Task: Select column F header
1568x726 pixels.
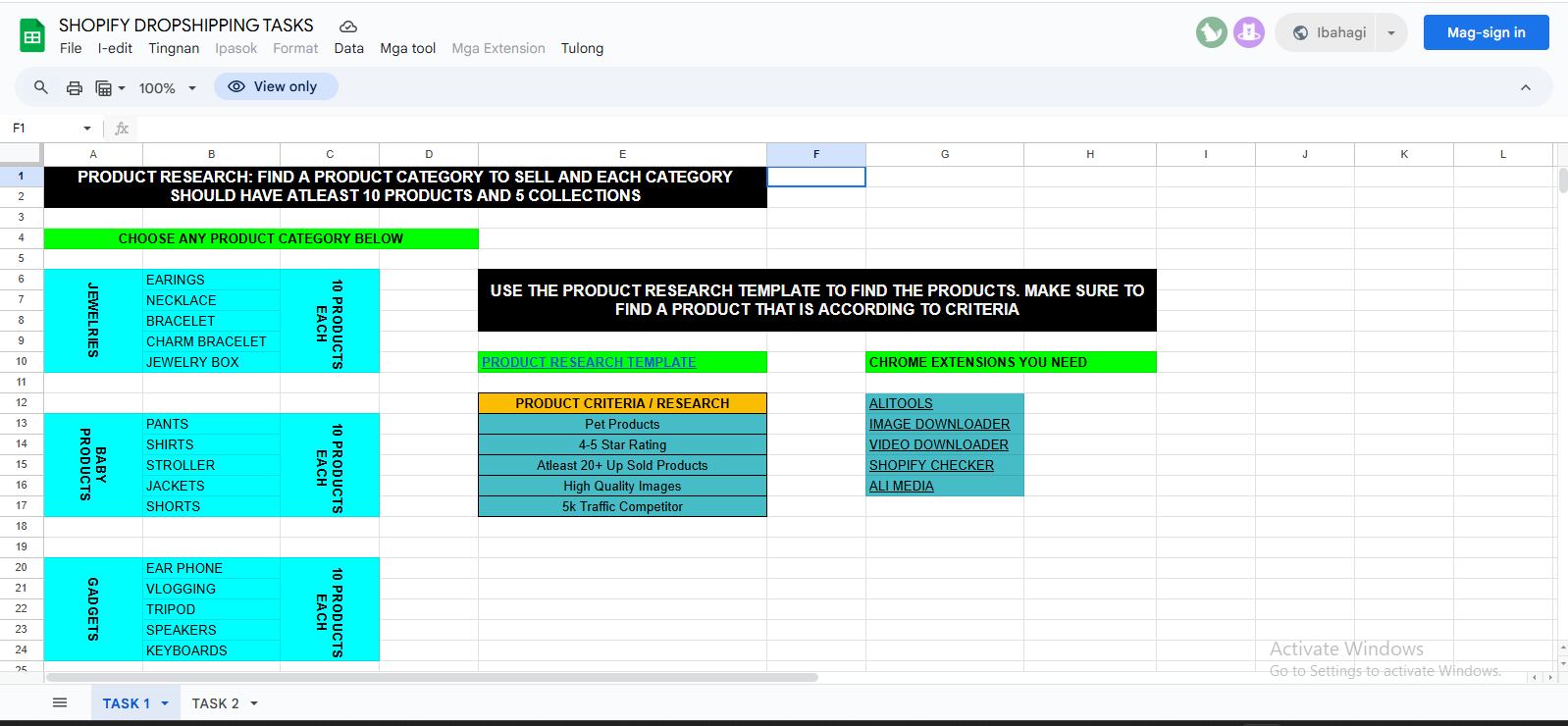Action: coord(816,154)
